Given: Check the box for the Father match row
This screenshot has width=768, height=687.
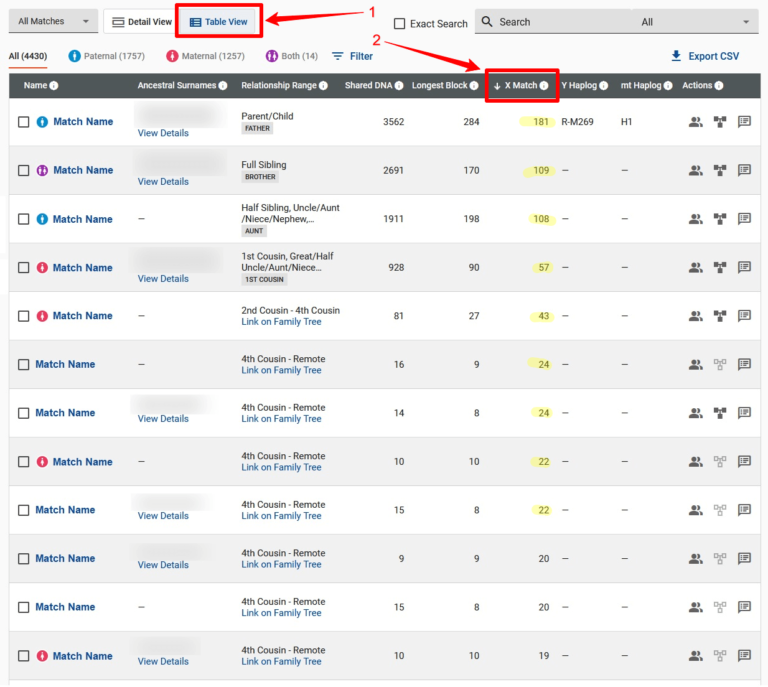Looking at the screenshot, I should click(24, 122).
